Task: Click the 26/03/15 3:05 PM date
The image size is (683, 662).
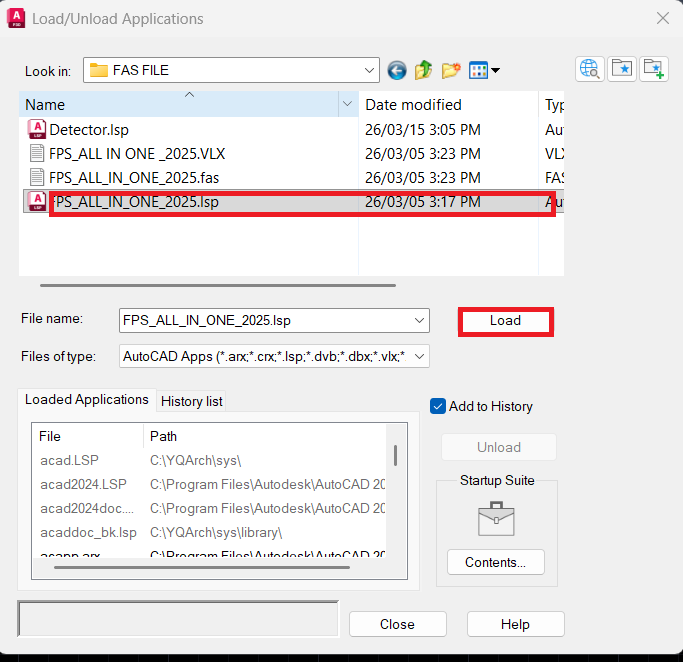Action: point(423,130)
